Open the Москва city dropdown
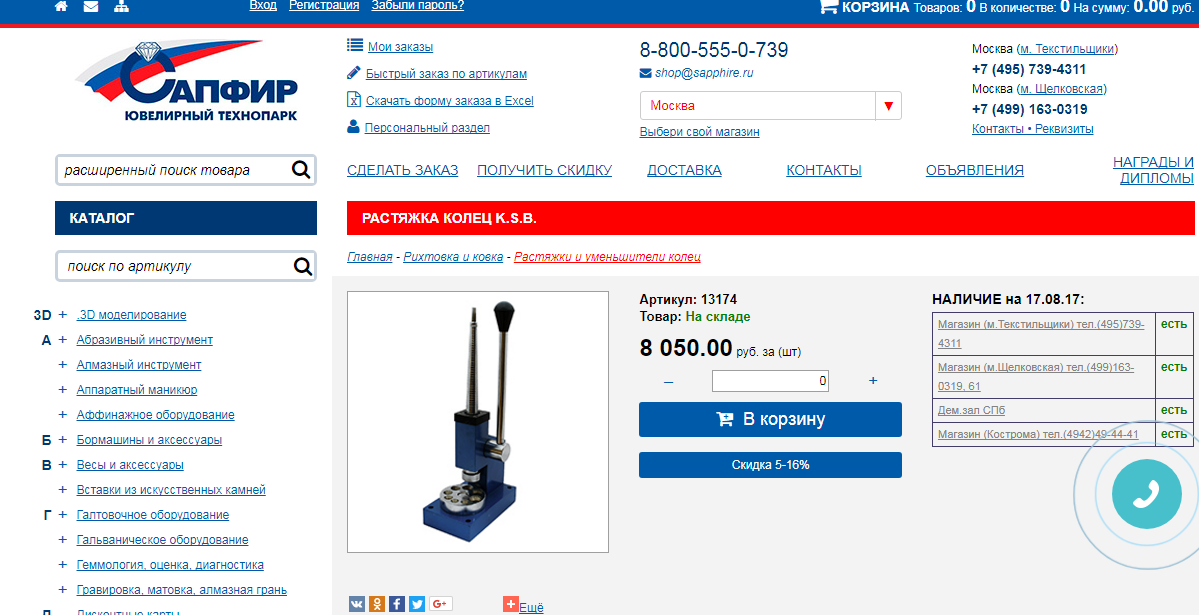Viewport: 1199px width, 615px height. coord(771,106)
